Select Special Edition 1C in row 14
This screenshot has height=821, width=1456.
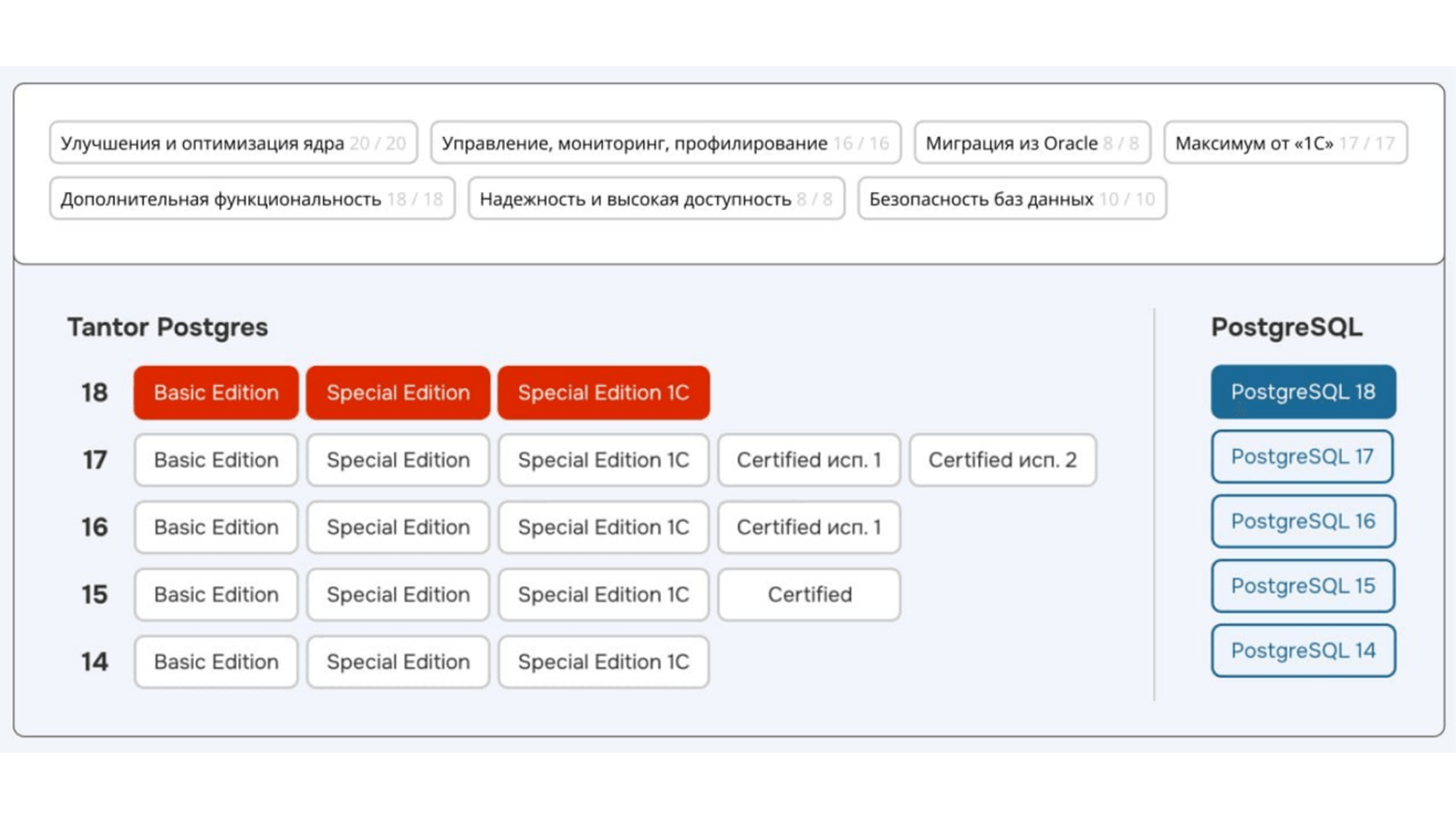coord(603,661)
